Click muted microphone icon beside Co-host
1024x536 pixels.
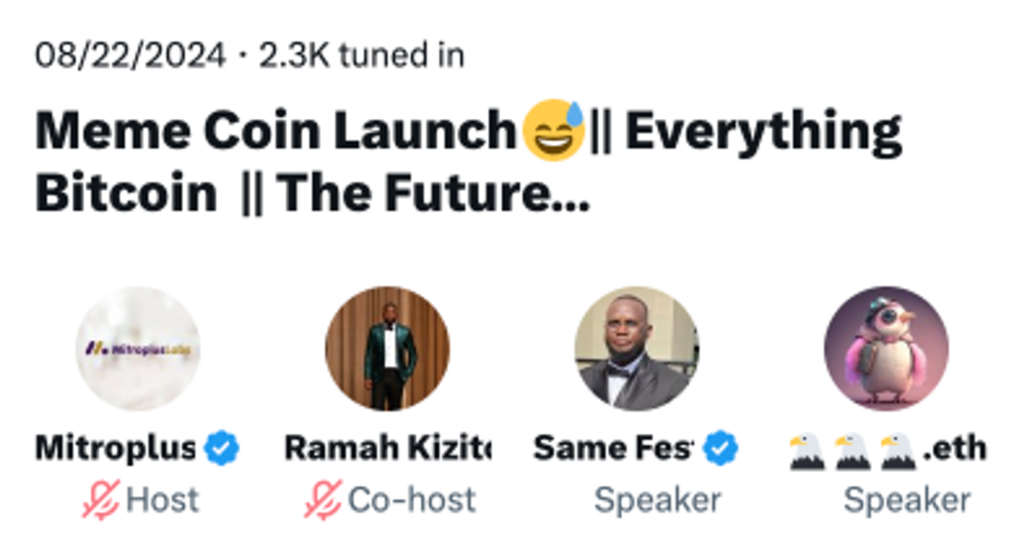click(x=323, y=500)
